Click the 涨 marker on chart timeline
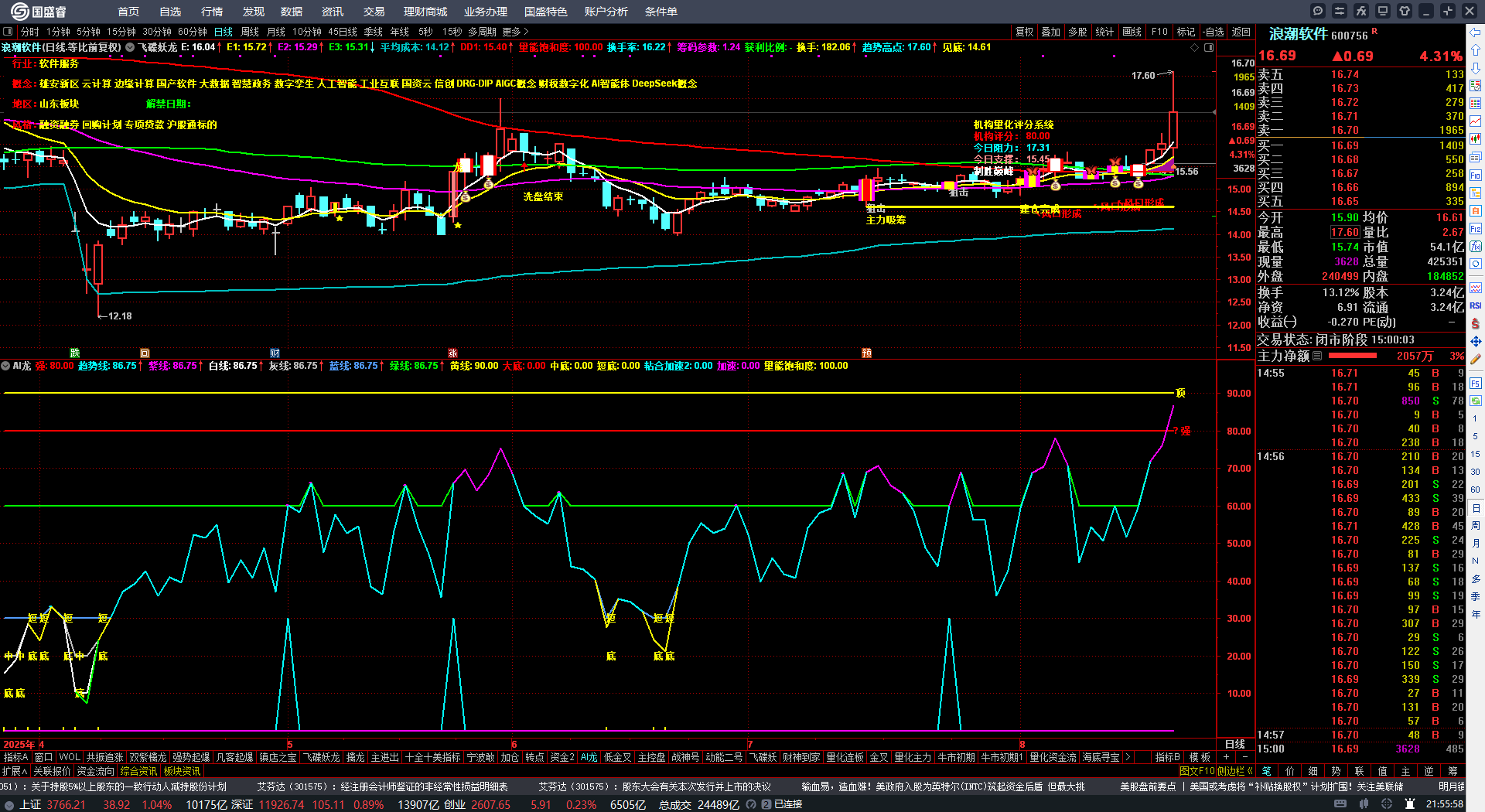Screen dimensions: 1485x812 pyautogui.click(x=453, y=353)
